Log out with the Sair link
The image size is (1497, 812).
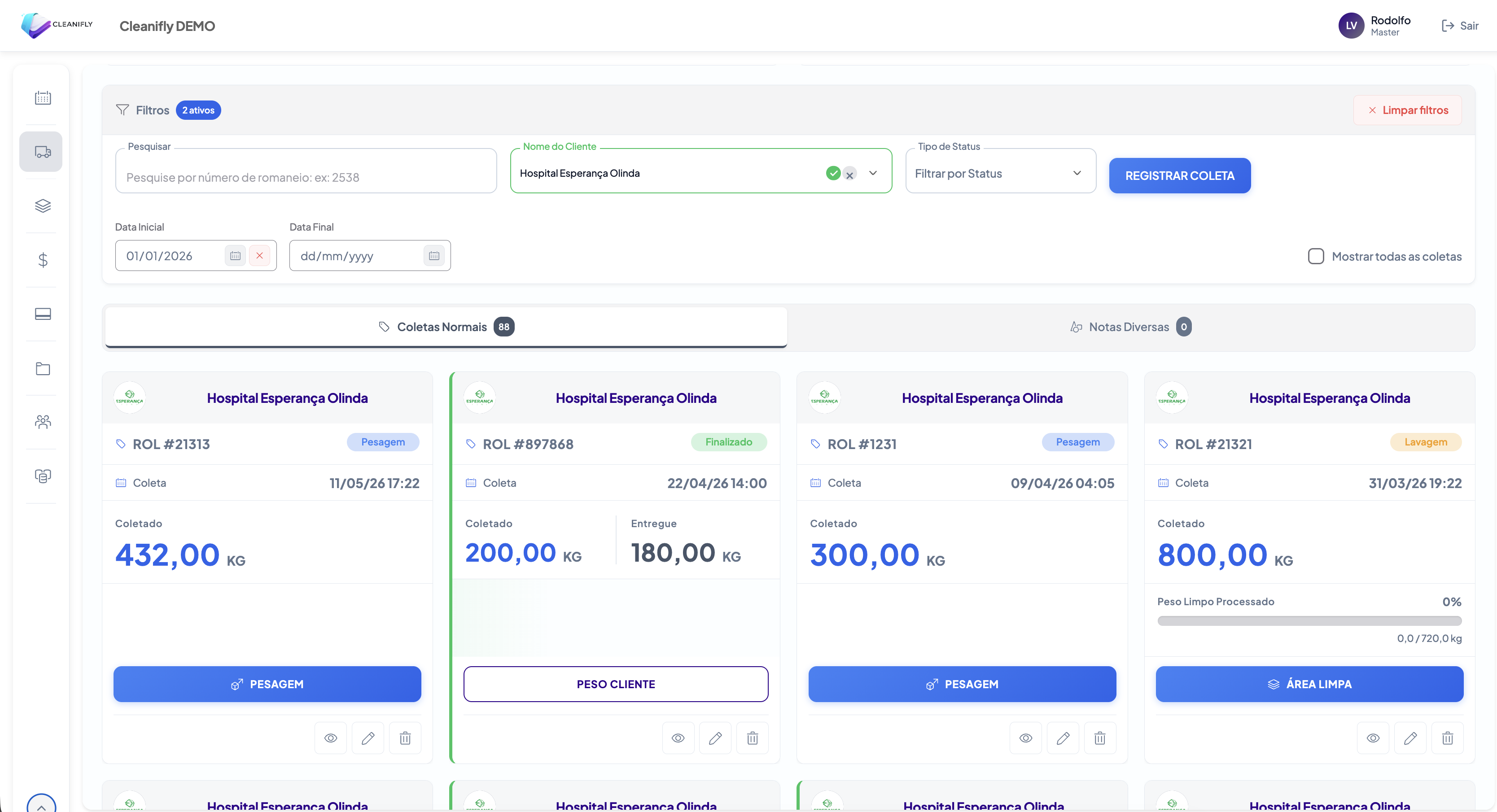[1460, 26]
